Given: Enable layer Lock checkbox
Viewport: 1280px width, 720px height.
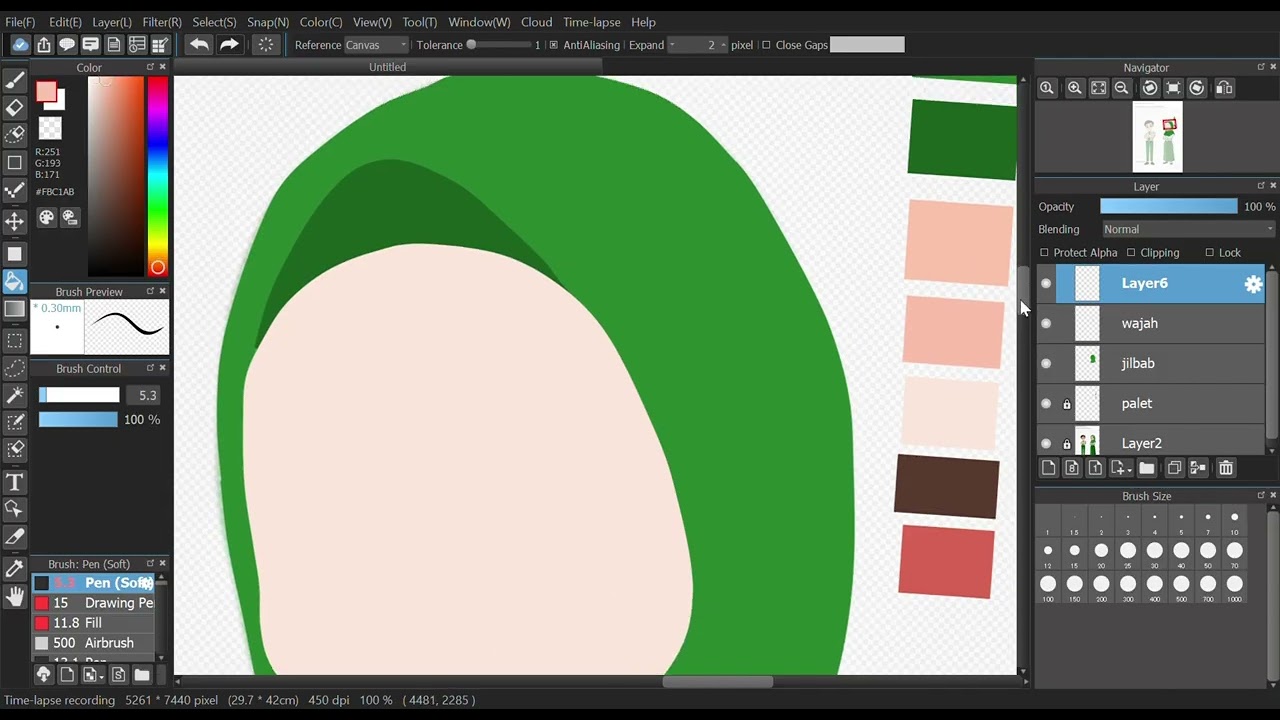Looking at the screenshot, I should click(1209, 253).
